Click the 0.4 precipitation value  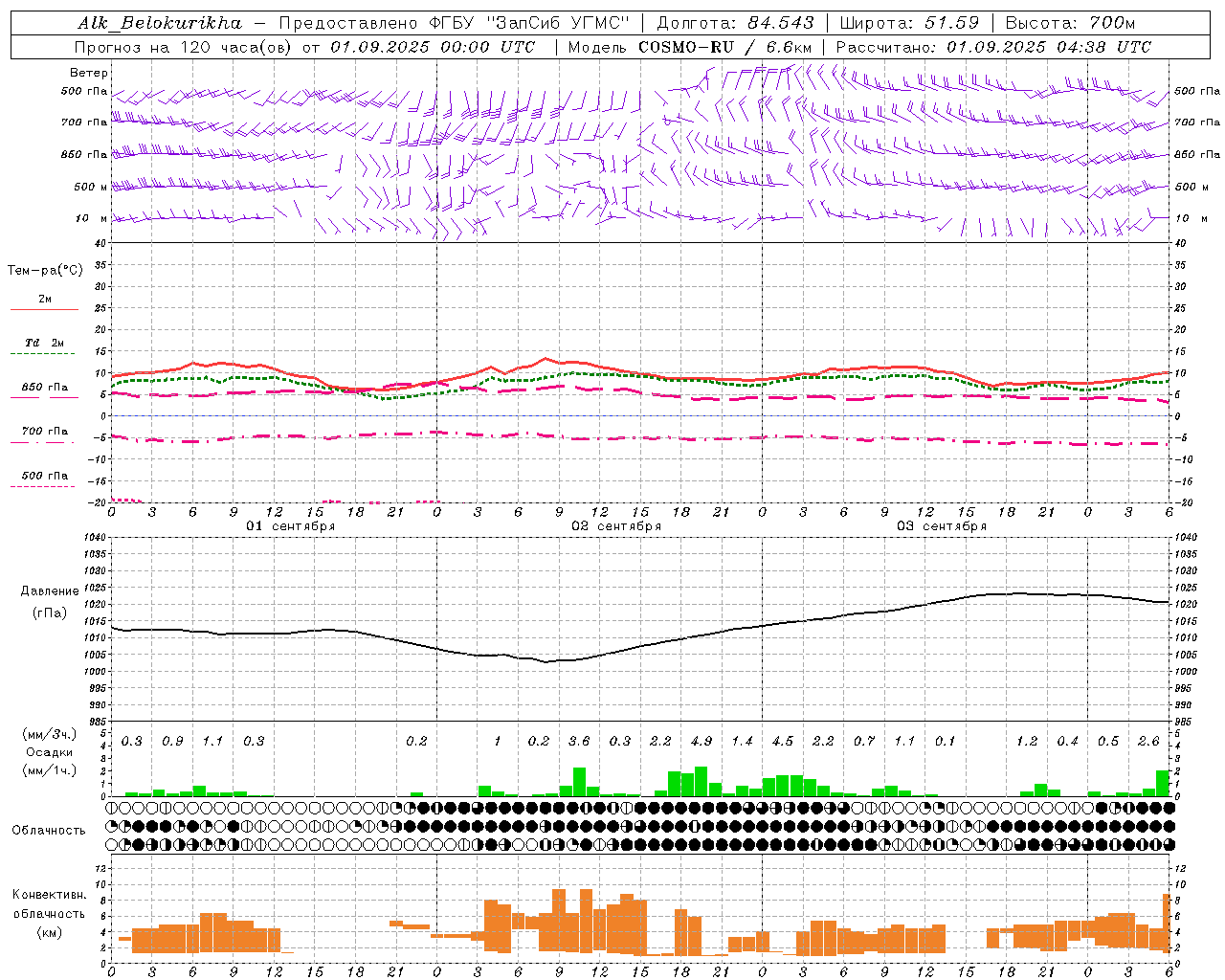(1068, 742)
